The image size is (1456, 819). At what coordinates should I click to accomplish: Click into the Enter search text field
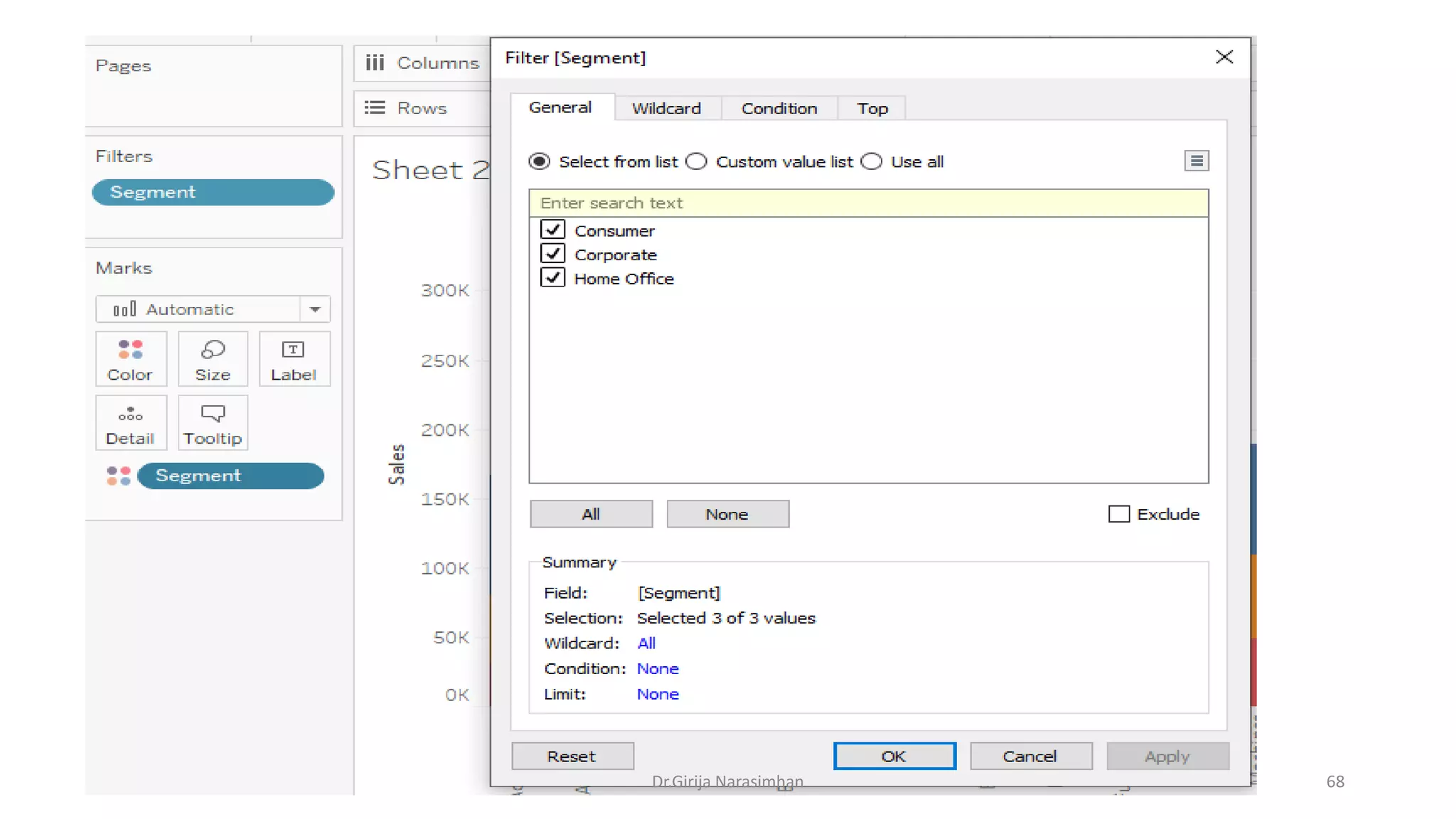868,203
